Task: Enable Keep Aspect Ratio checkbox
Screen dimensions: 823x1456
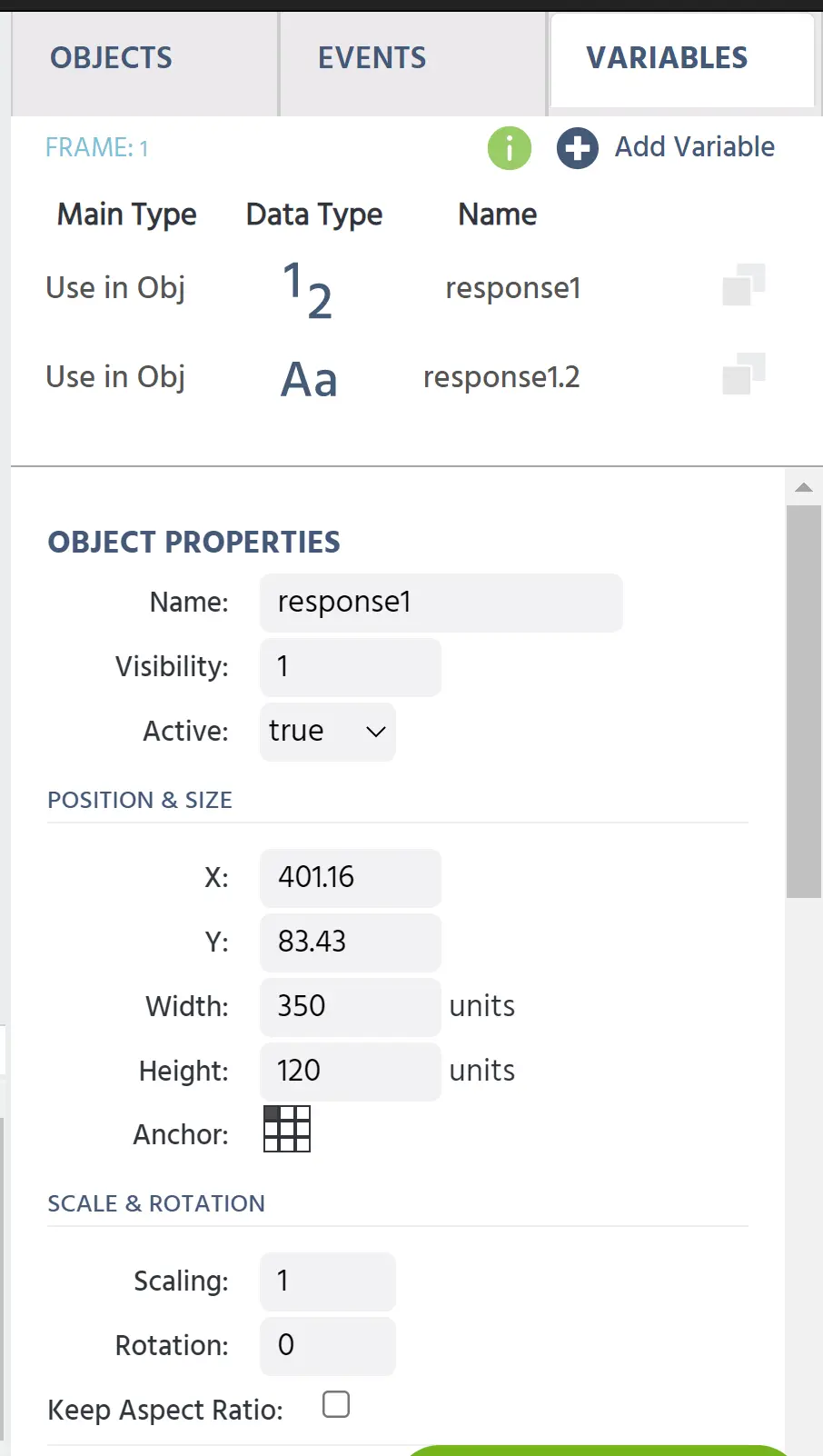Action: coord(336,1404)
